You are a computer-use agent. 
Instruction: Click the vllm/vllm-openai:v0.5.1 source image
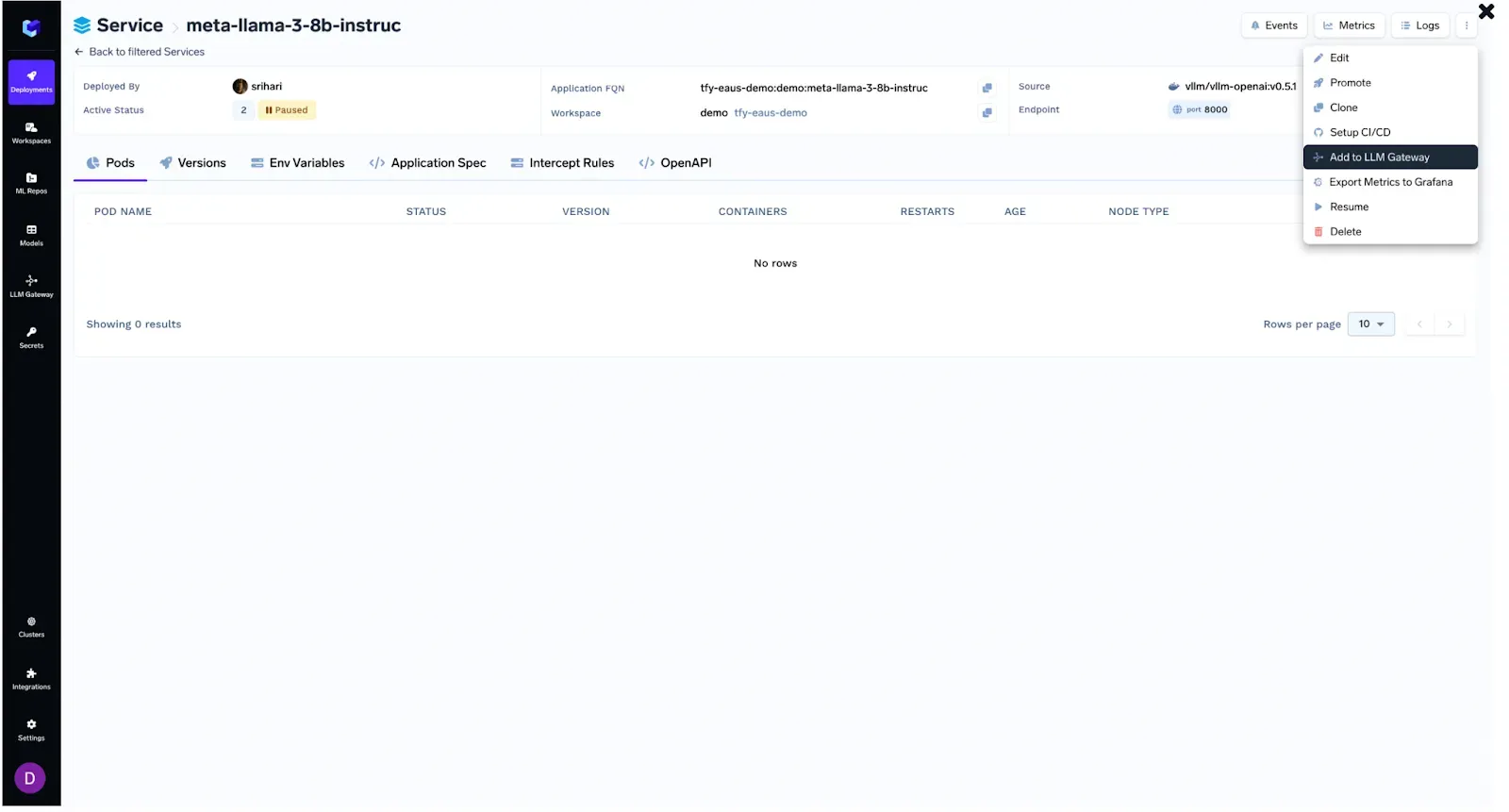click(1240, 87)
